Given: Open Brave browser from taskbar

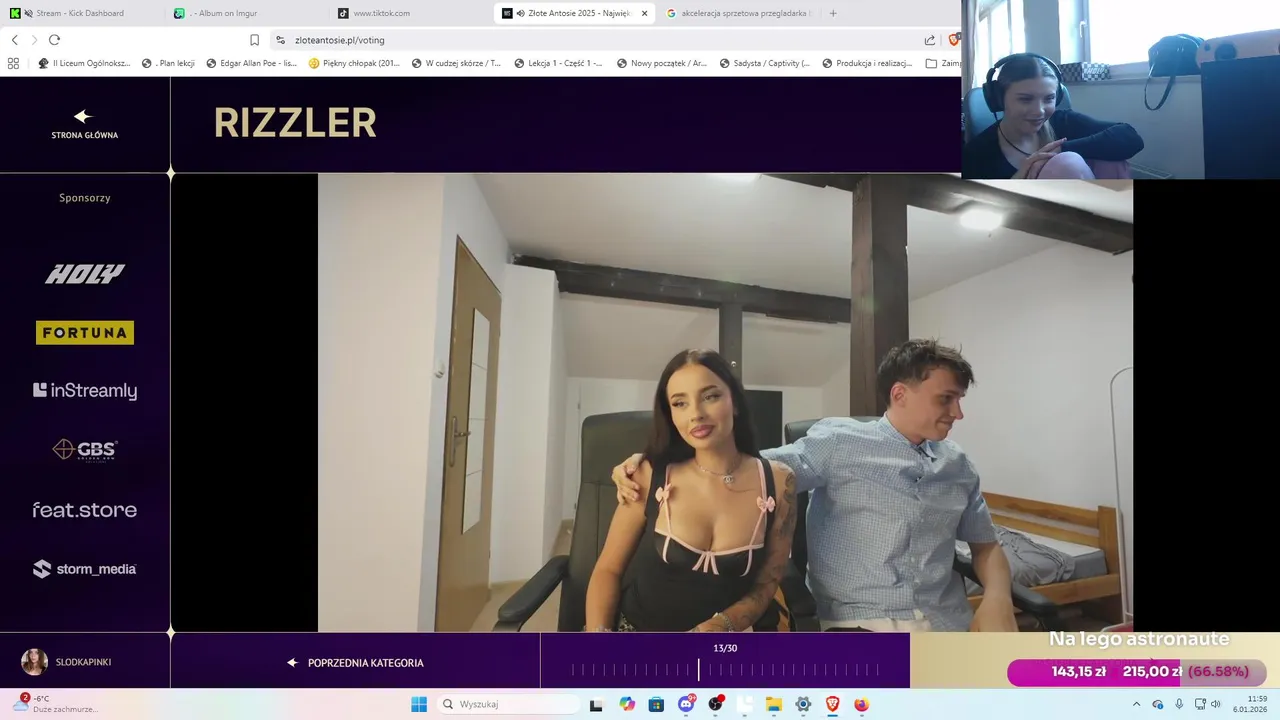Looking at the screenshot, I should tap(832, 704).
